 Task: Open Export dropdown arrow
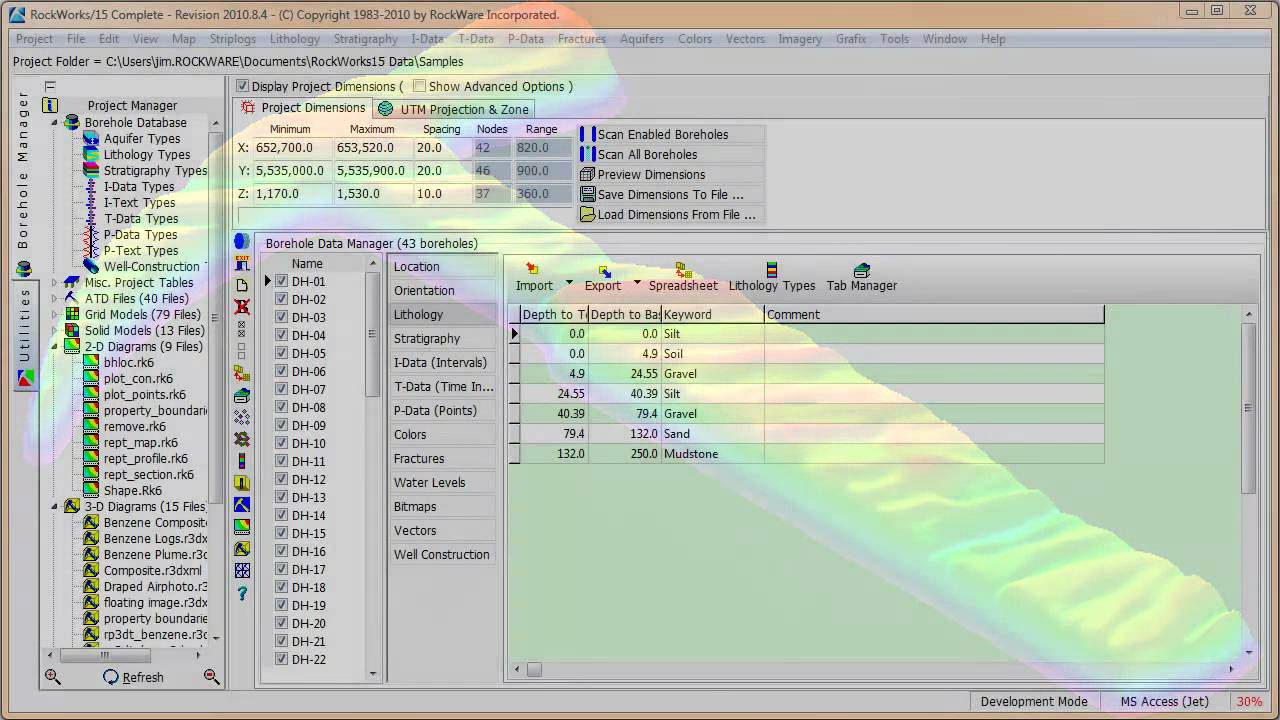(637, 283)
